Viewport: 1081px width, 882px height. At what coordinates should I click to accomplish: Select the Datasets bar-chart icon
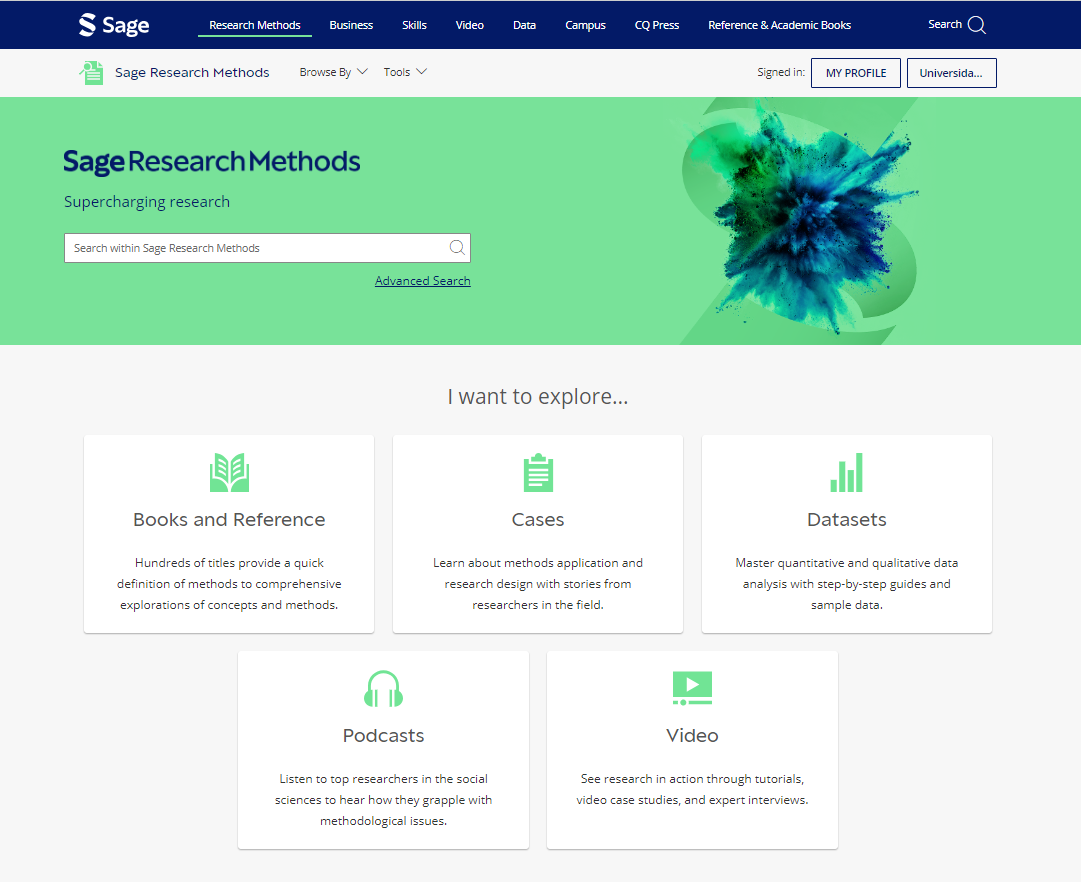846,472
